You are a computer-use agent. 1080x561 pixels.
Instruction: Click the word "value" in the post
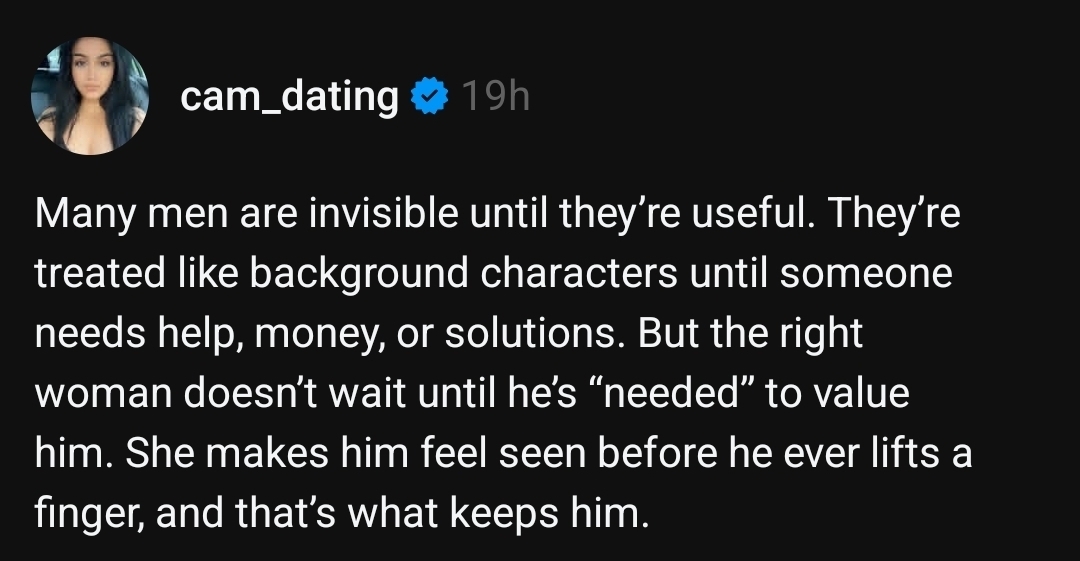pos(861,394)
